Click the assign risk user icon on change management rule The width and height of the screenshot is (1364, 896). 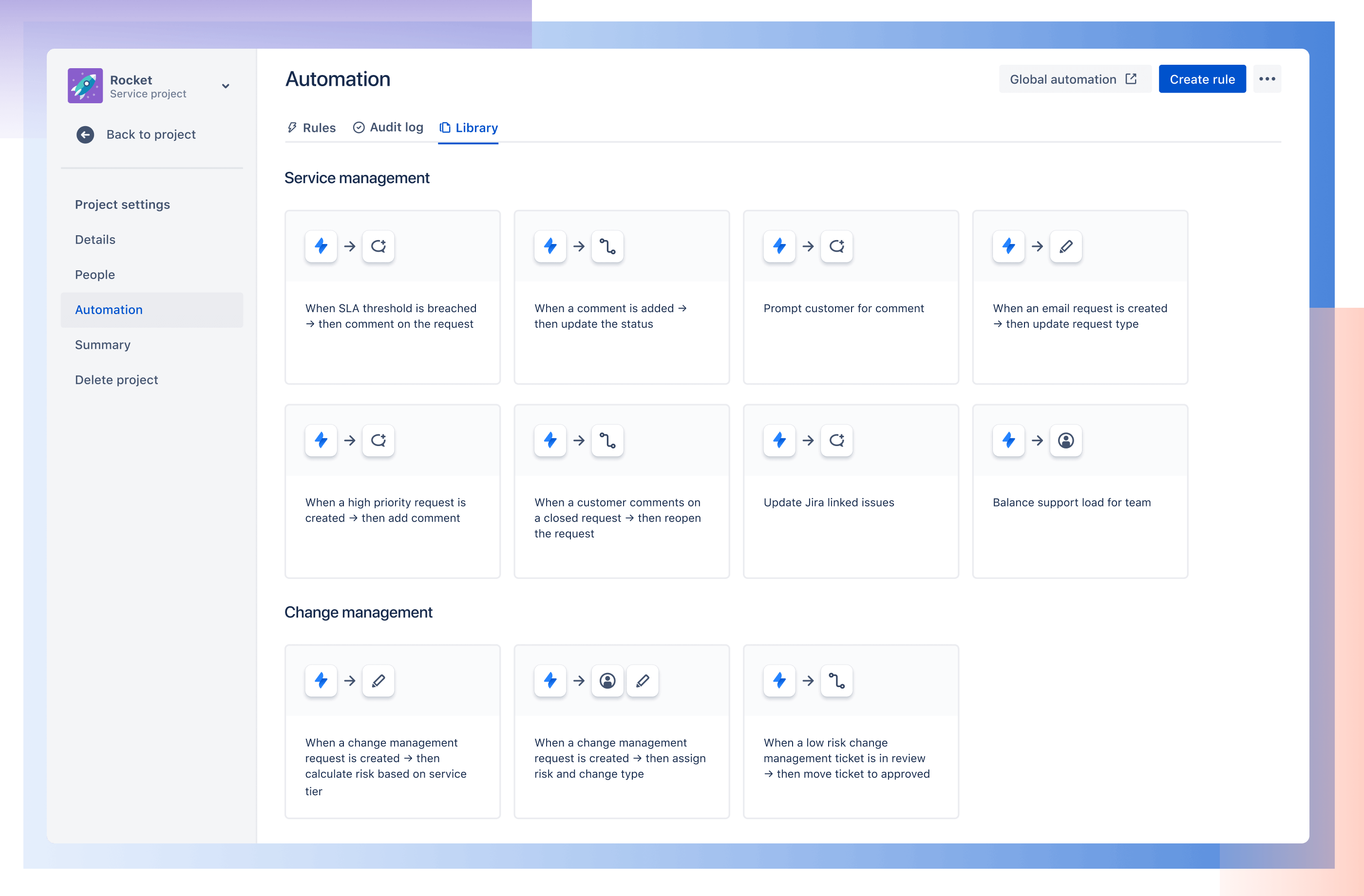(x=607, y=681)
